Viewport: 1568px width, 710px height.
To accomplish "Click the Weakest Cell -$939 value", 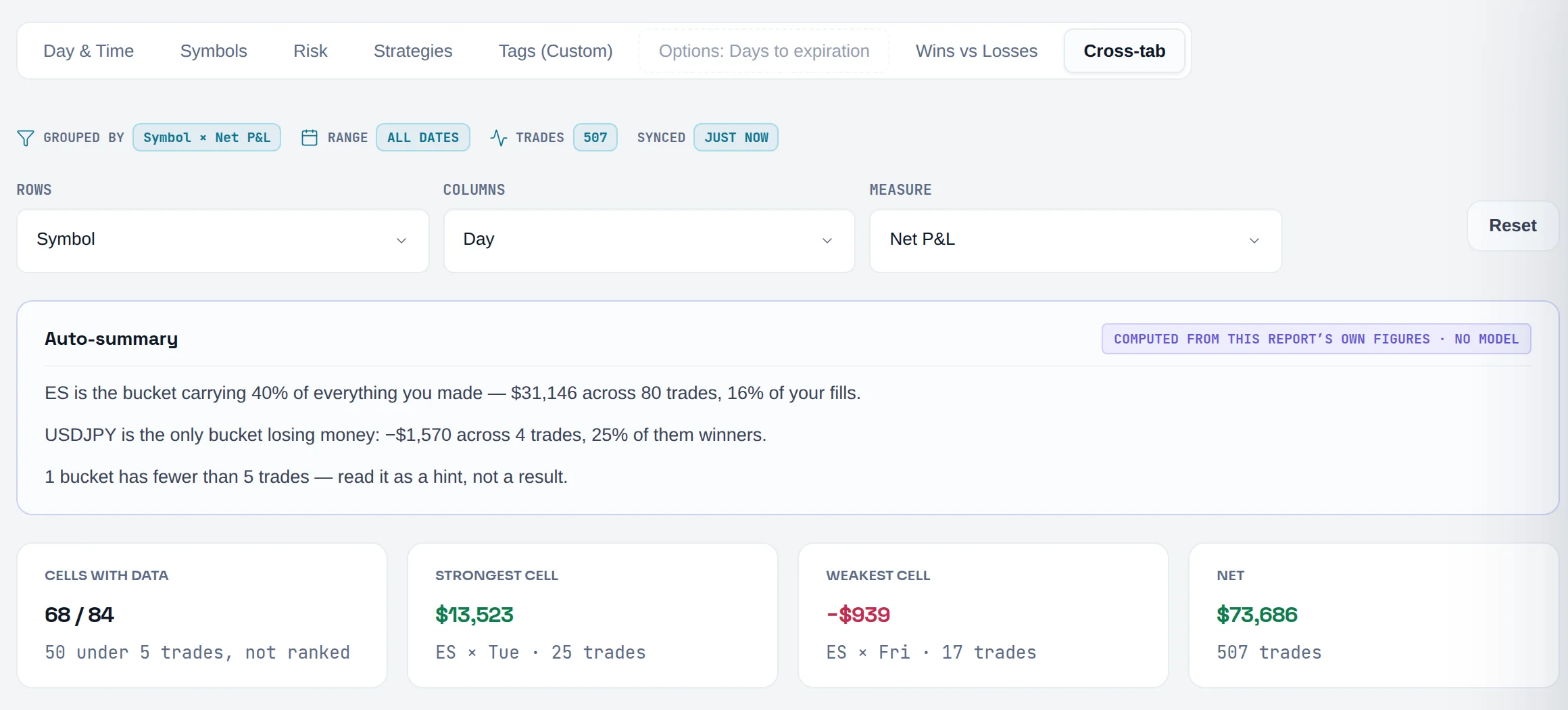I will pyautogui.click(x=858, y=615).
